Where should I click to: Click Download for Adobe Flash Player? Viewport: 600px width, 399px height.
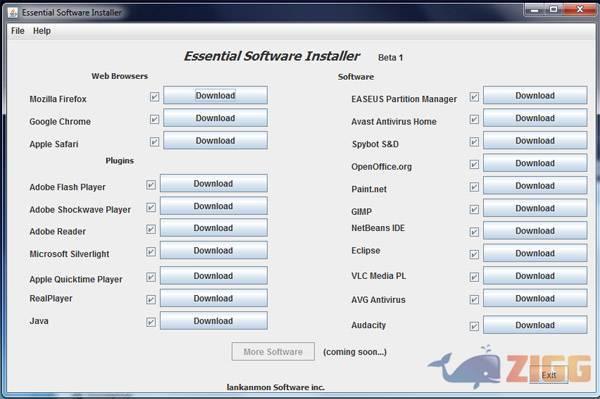pyautogui.click(x=214, y=183)
